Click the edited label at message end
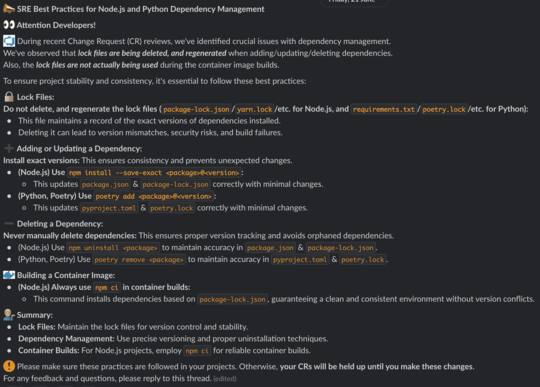This screenshot has height=387, width=540. (225, 379)
